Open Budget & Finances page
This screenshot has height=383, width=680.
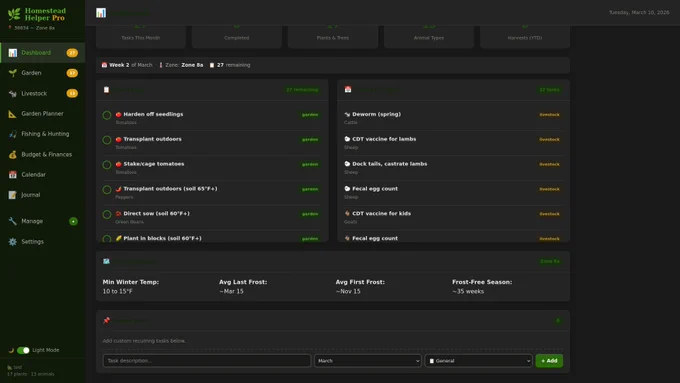[42, 154]
